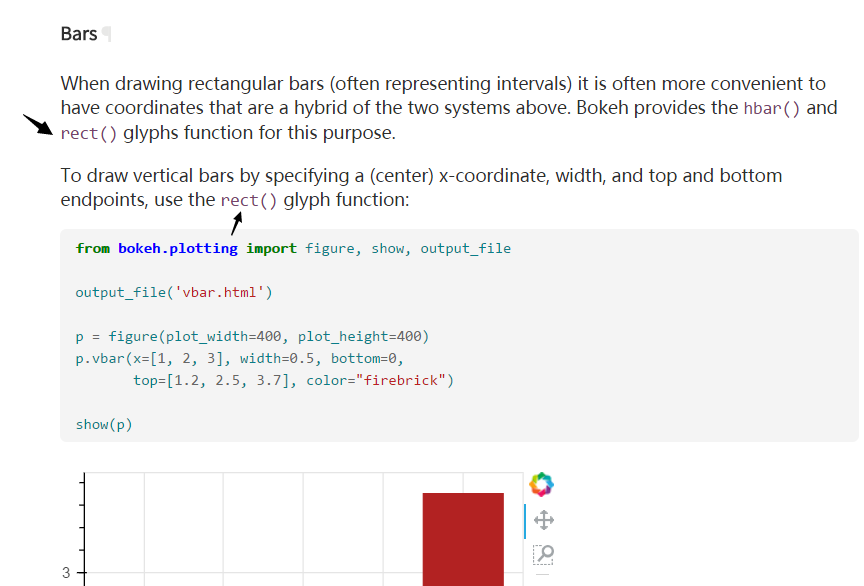Open rect() link after 'use the'
This screenshot has width=864, height=586.
tap(249, 200)
